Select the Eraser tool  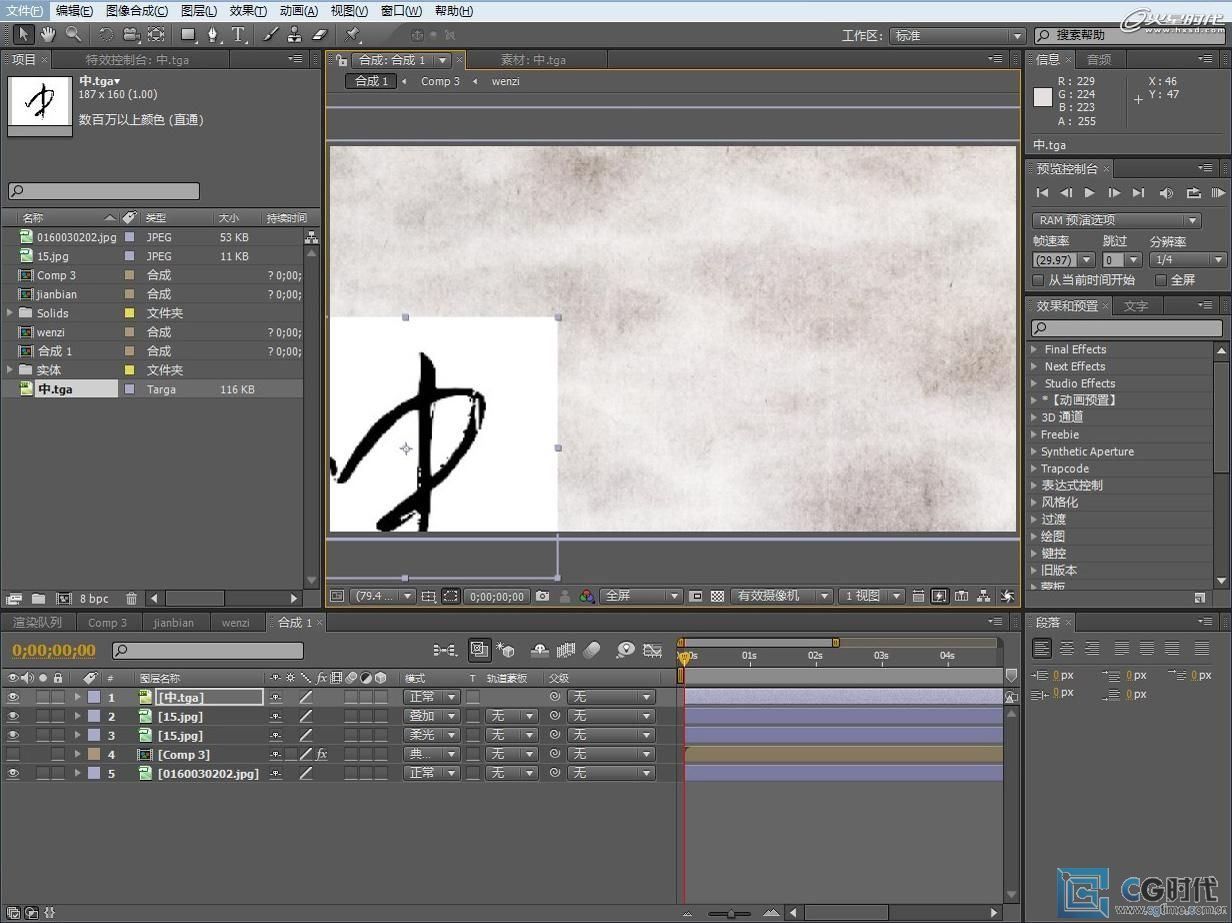tap(319, 34)
